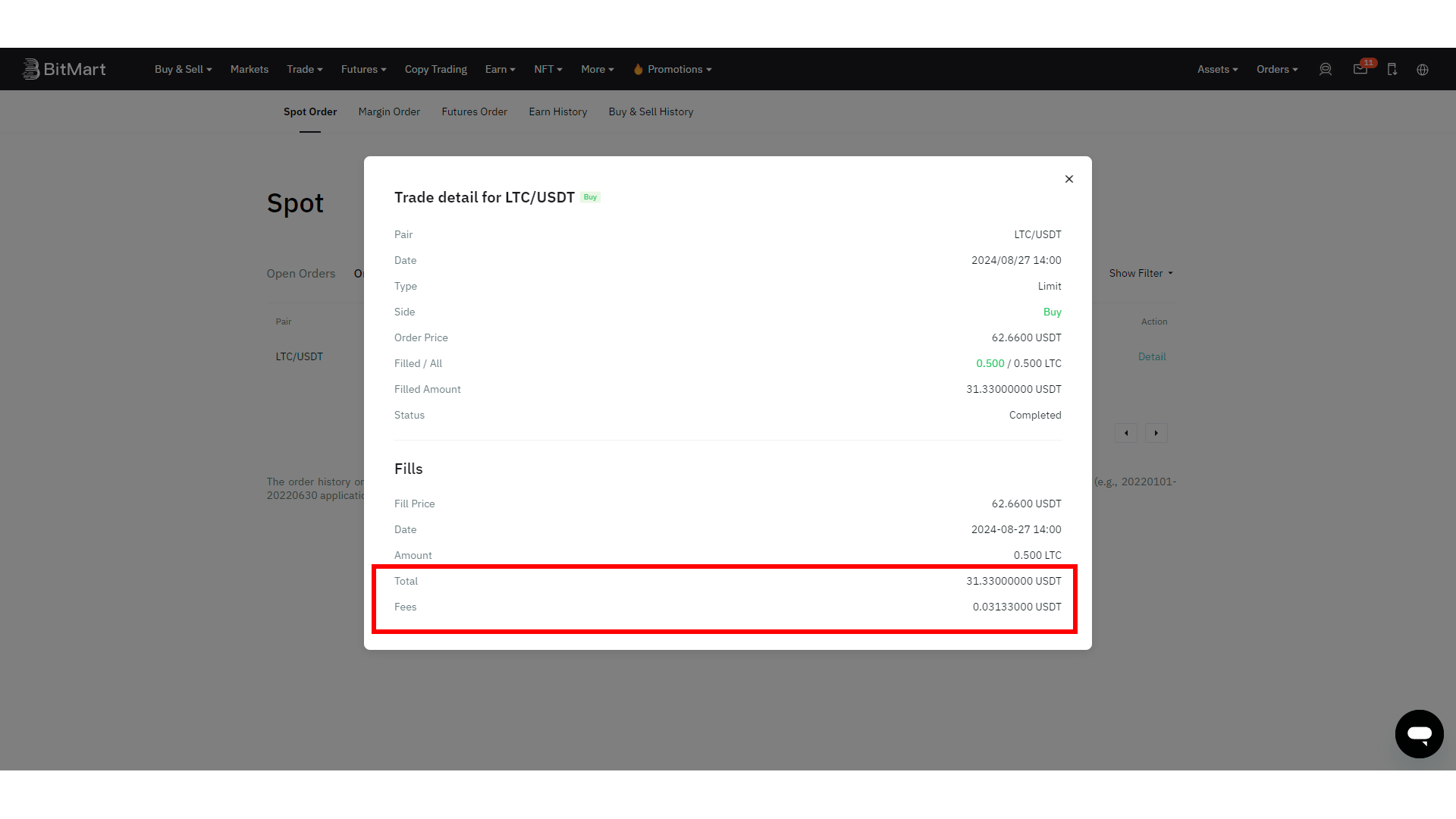Screen dimensions: 1456x819
Task: Open the Assets dropdown menu
Action: (1217, 69)
